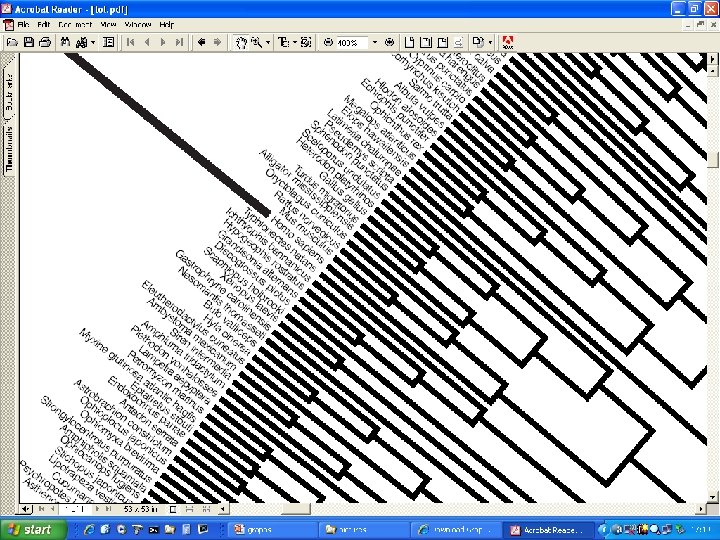Set Fit in Window page view icon
Screen dimensions: 720x540
point(426,43)
